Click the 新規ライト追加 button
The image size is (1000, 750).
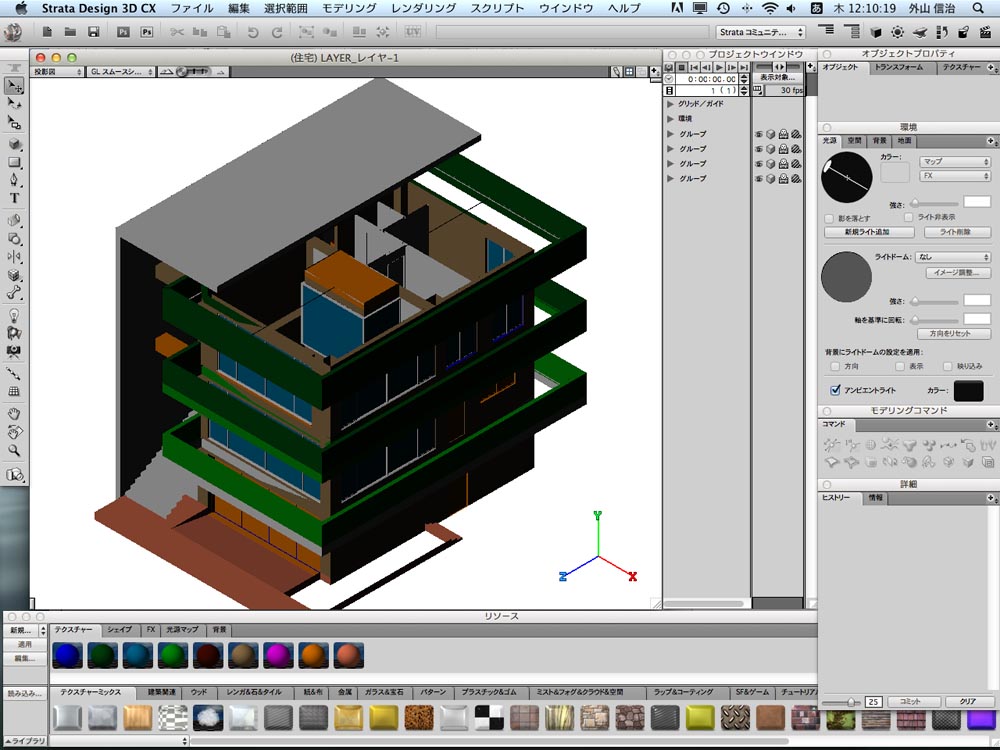coord(868,232)
